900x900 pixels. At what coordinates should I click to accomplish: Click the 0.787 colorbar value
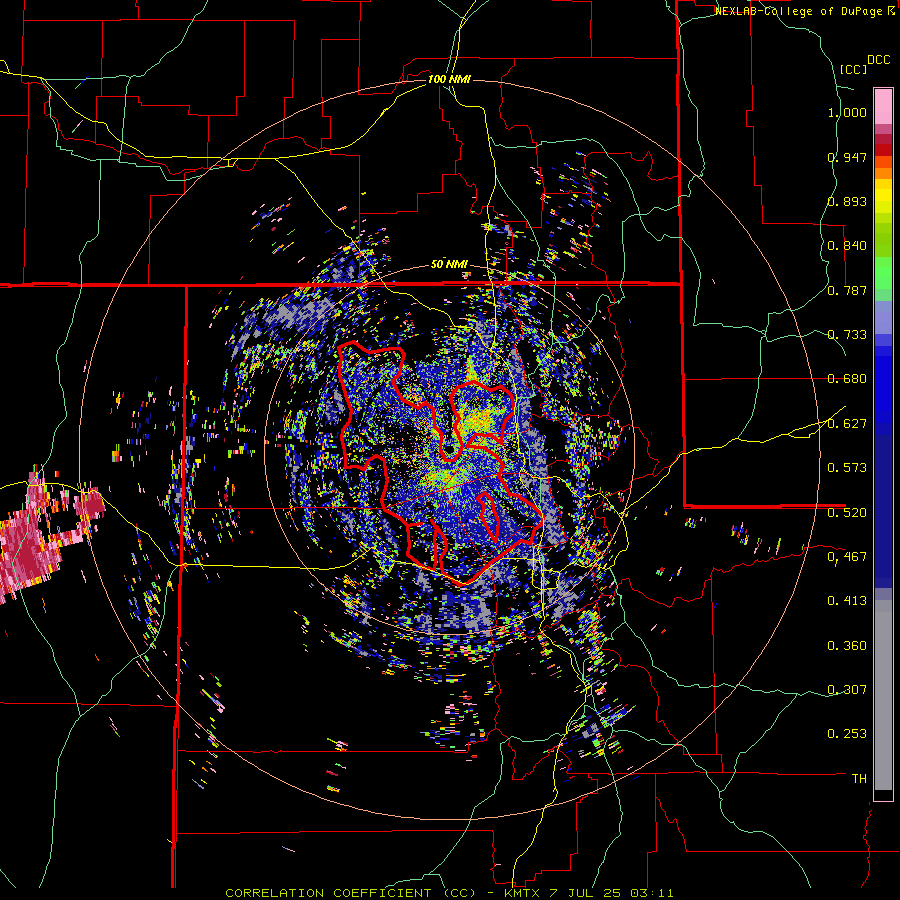(x=847, y=290)
